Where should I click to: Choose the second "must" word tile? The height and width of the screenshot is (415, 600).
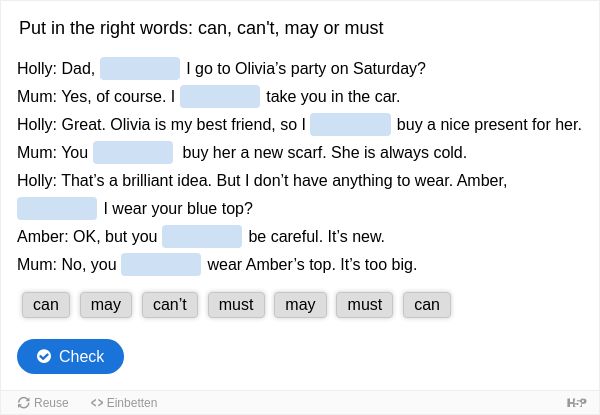click(365, 305)
